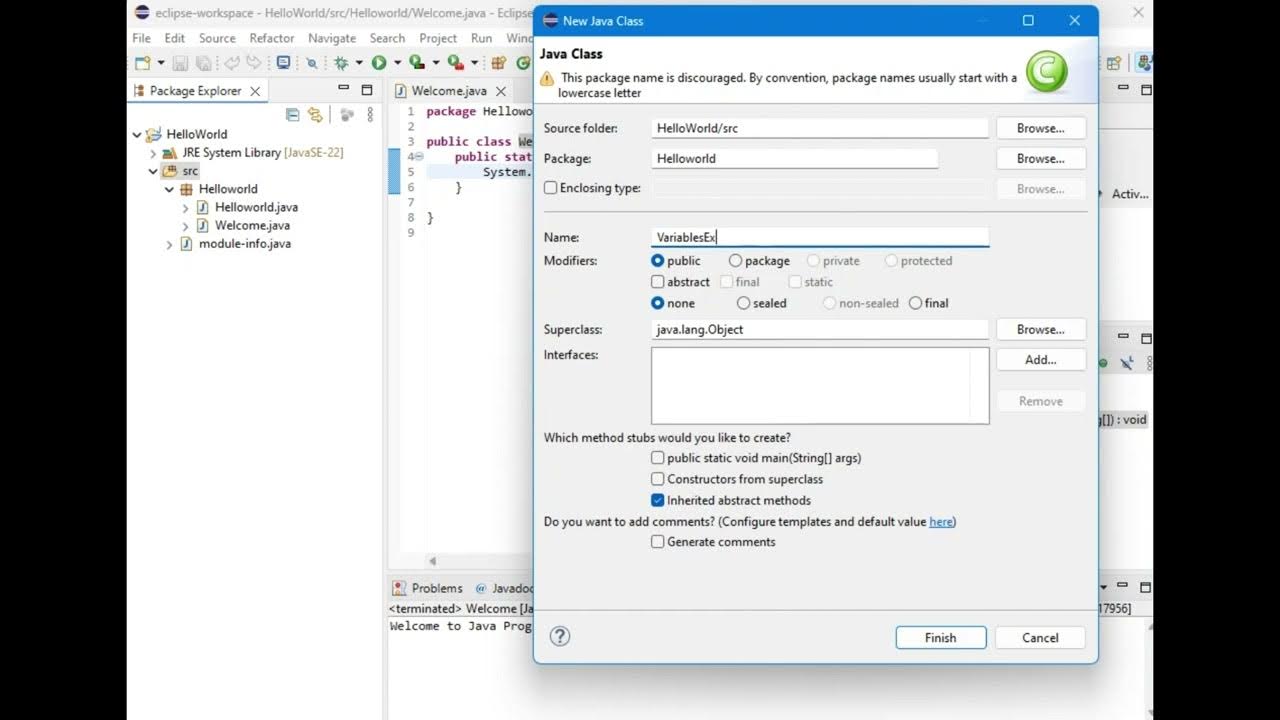Click Browse next to Package field

(x=1041, y=158)
